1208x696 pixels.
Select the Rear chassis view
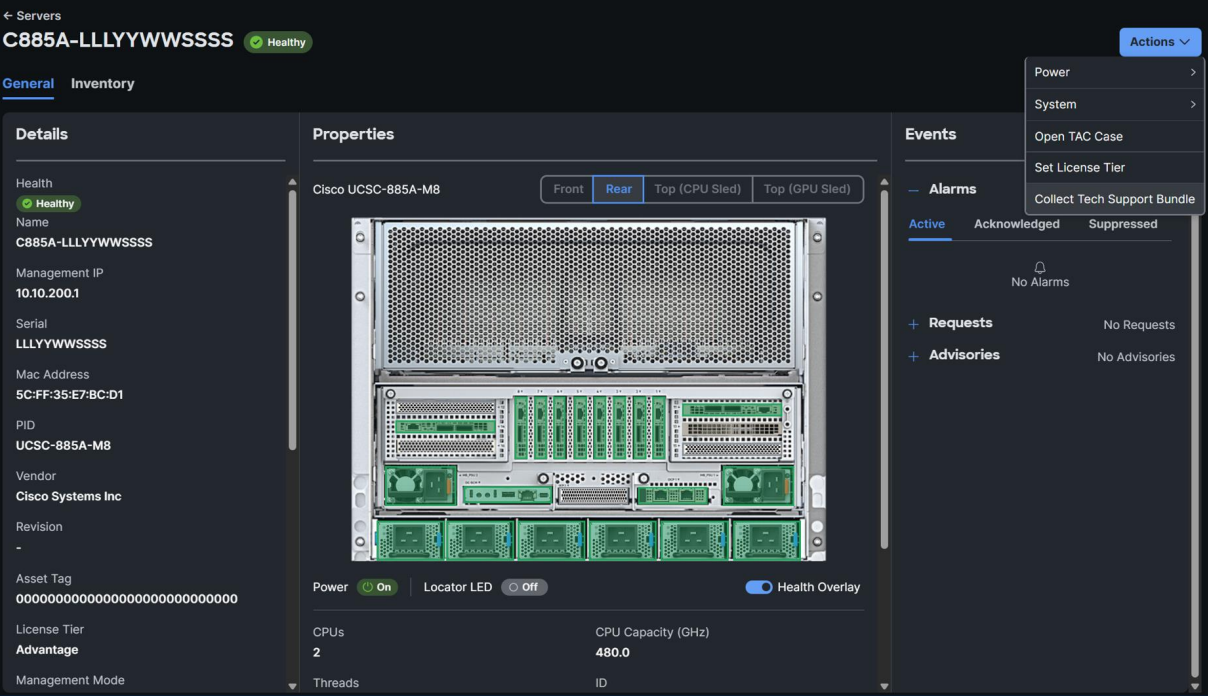click(x=619, y=189)
